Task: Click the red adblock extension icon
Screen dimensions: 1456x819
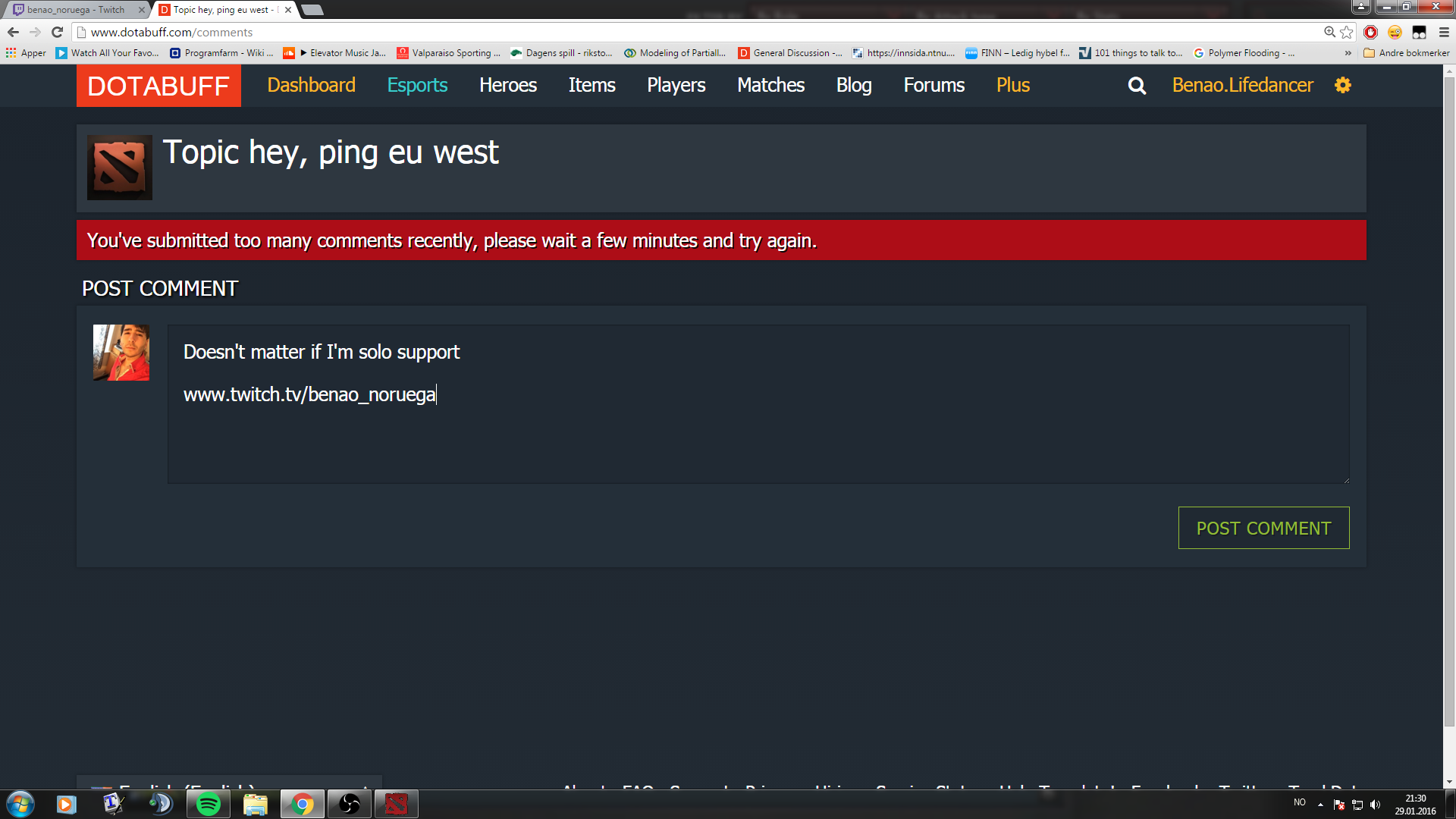Action: pos(1370,32)
